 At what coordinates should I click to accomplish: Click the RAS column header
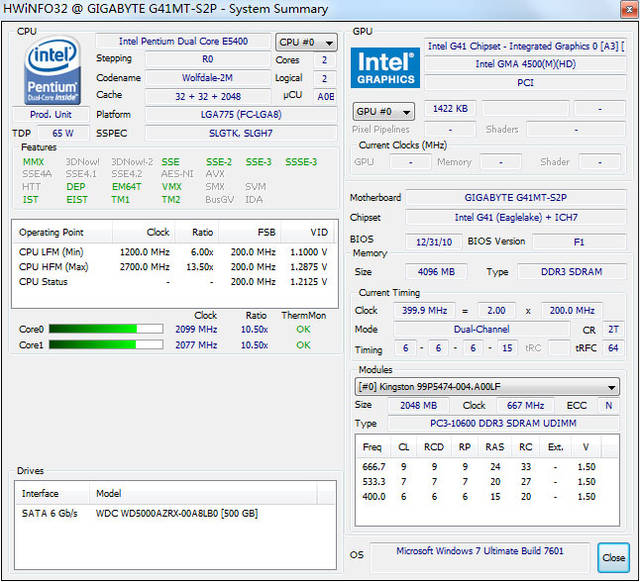(x=495, y=447)
